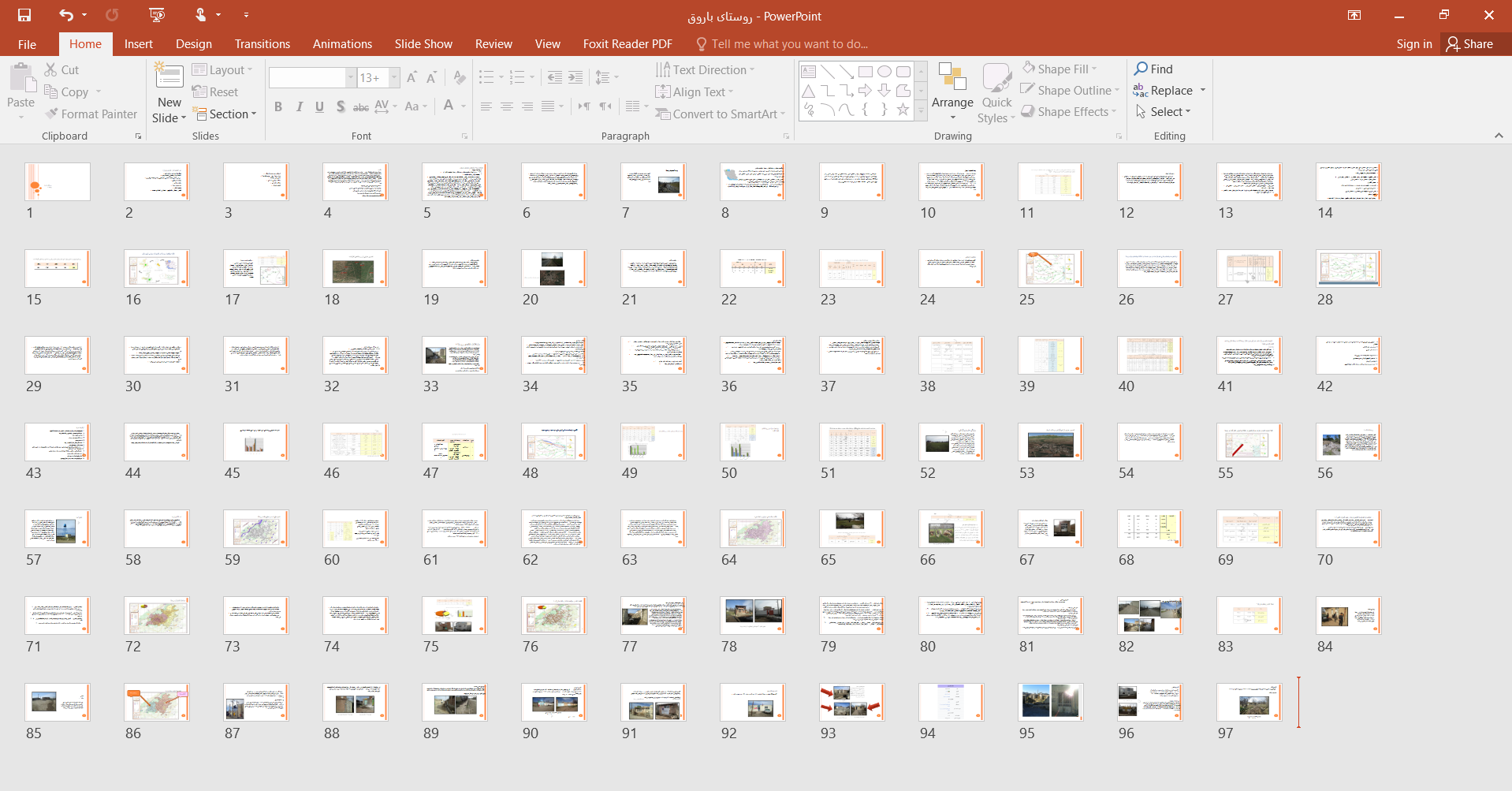
Task: Select slide 53 thumbnail
Action: (1050, 443)
